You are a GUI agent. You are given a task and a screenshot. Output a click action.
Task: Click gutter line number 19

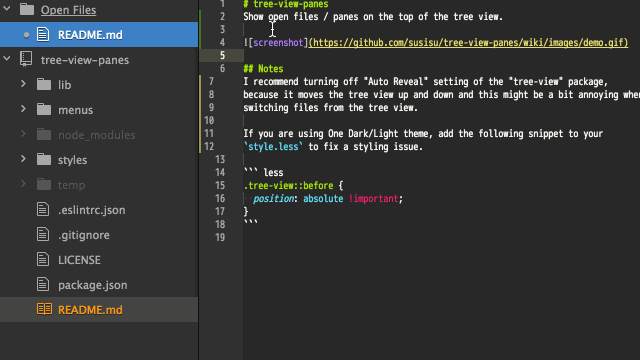pos(220,237)
